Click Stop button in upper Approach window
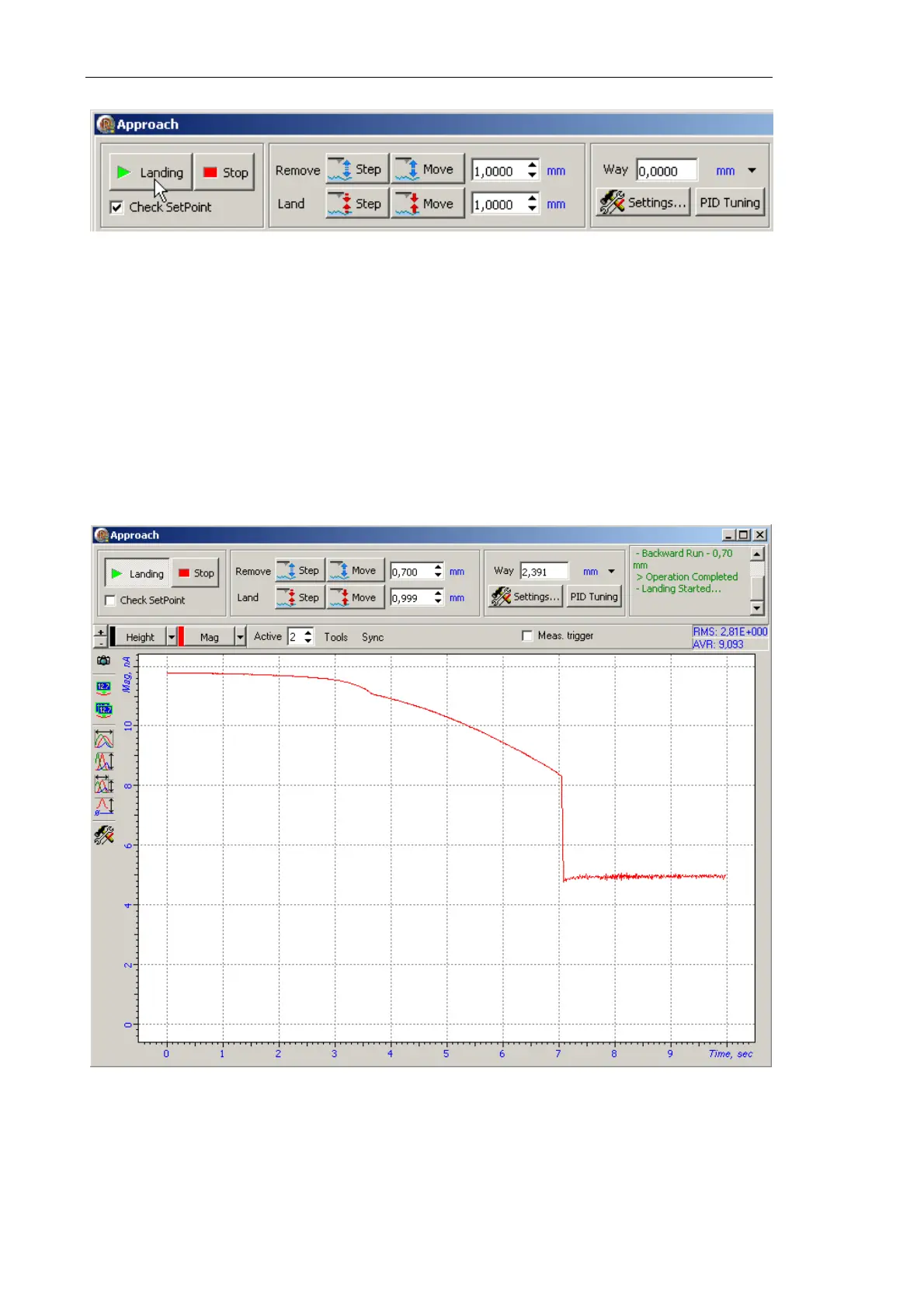Viewport: 924px width, 1308px height. point(224,172)
